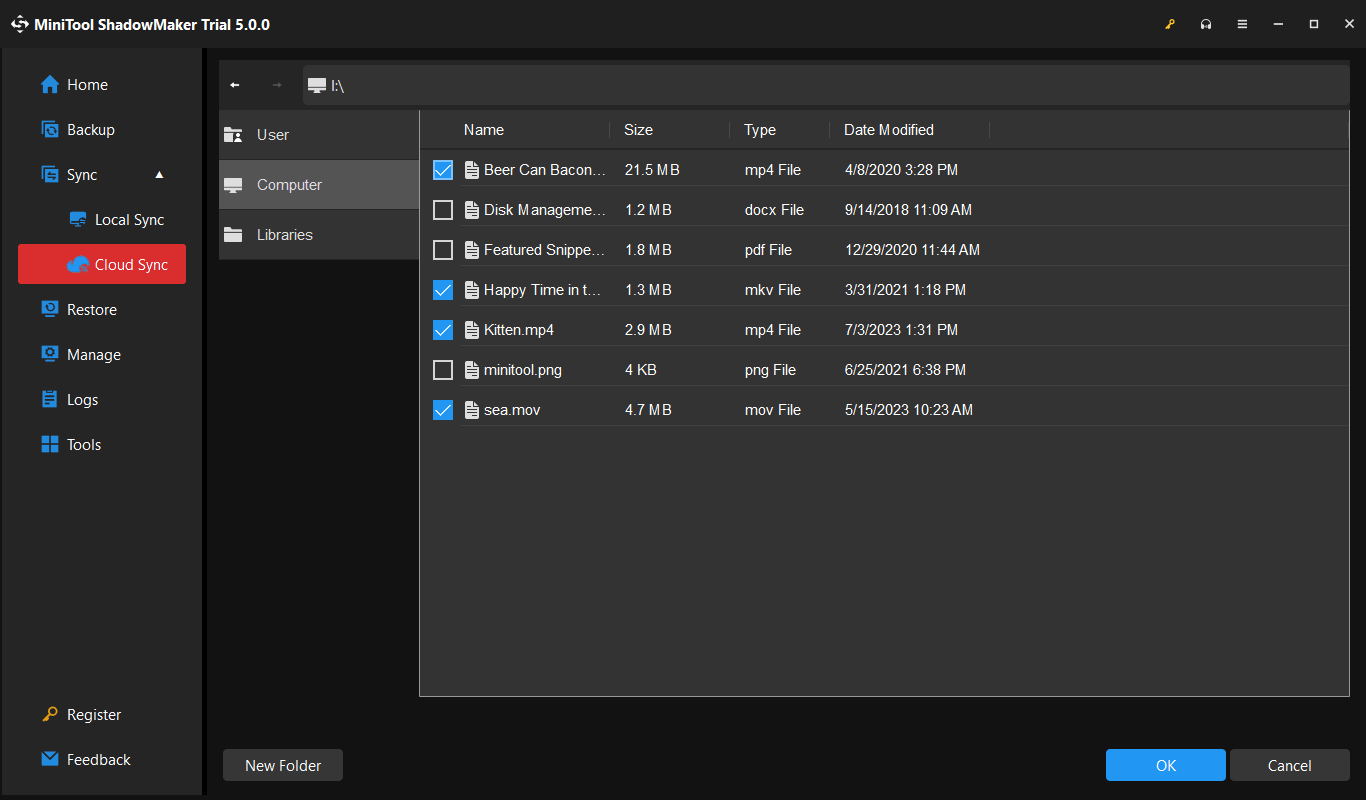The width and height of the screenshot is (1366, 800).
Task: Click the New Folder button
Action: [283, 765]
